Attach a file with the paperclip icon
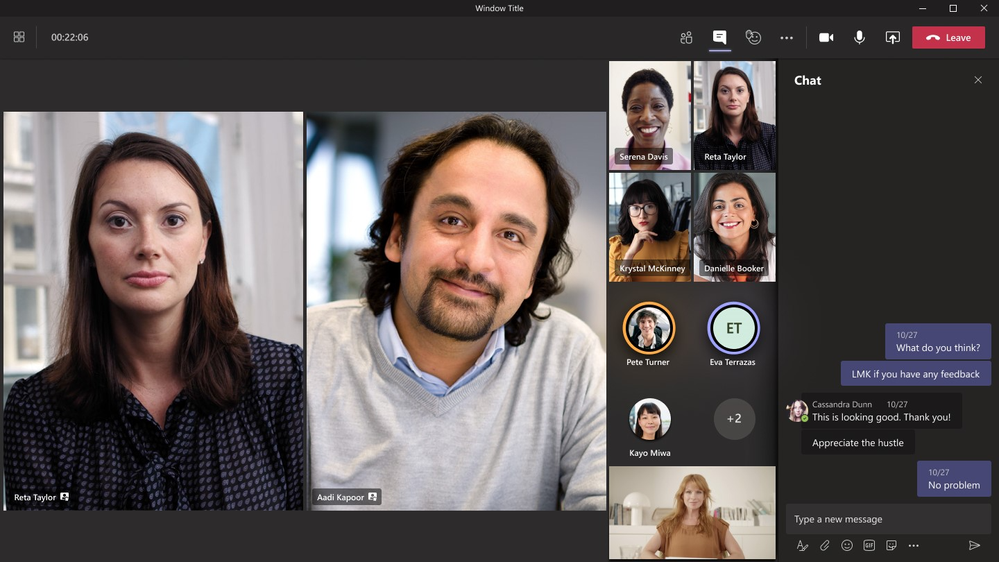This screenshot has height=562, width=999. tap(824, 545)
